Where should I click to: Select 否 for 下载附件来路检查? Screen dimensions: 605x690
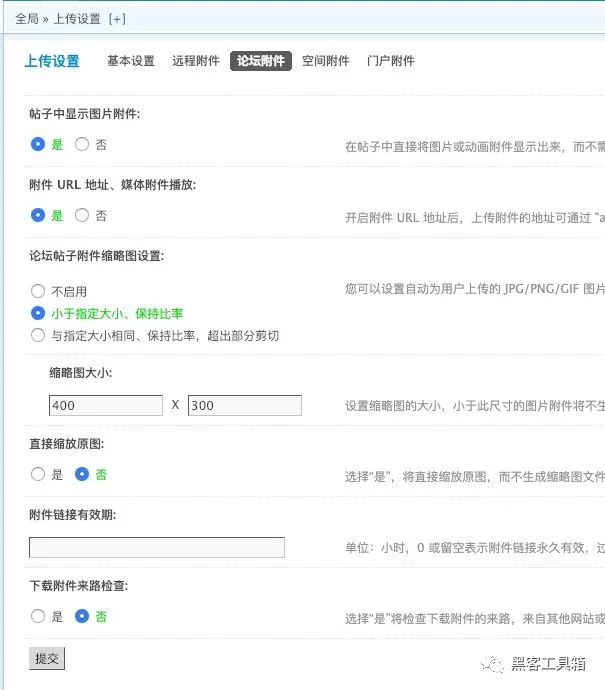83,617
